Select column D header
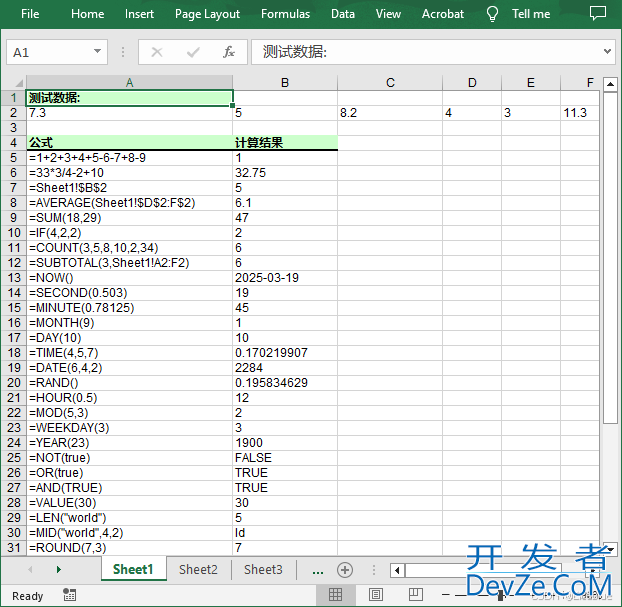The height and width of the screenshot is (607, 622). [472, 83]
